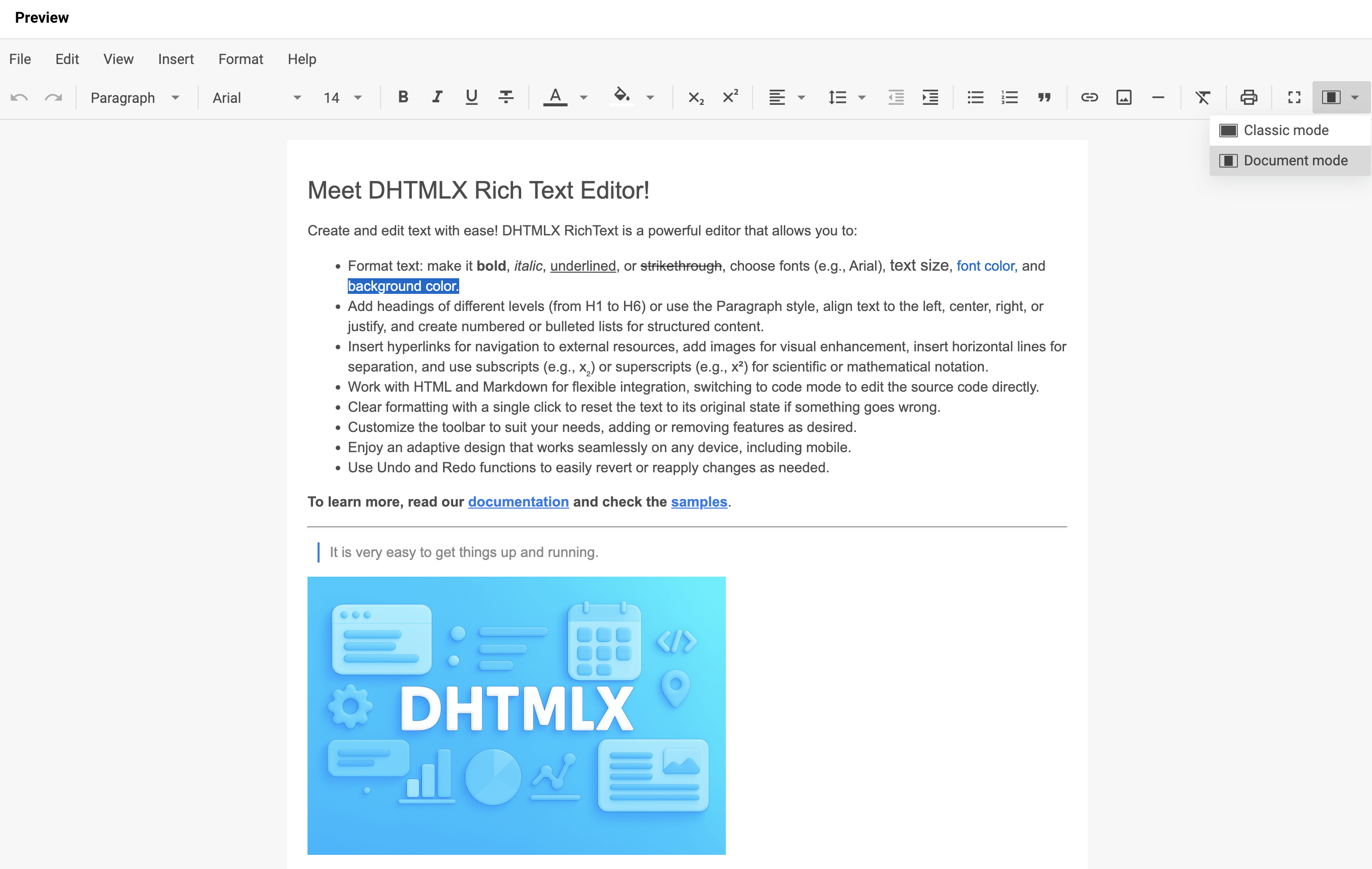Open the text color dropdown arrow
1372x869 pixels.
click(584, 97)
